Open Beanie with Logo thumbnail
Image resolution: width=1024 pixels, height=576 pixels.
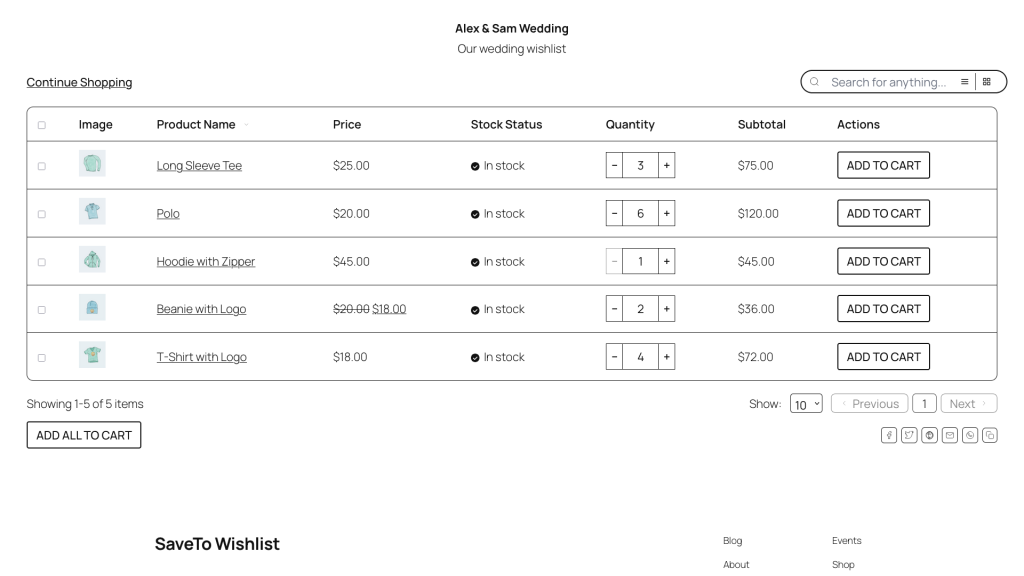coord(92,307)
